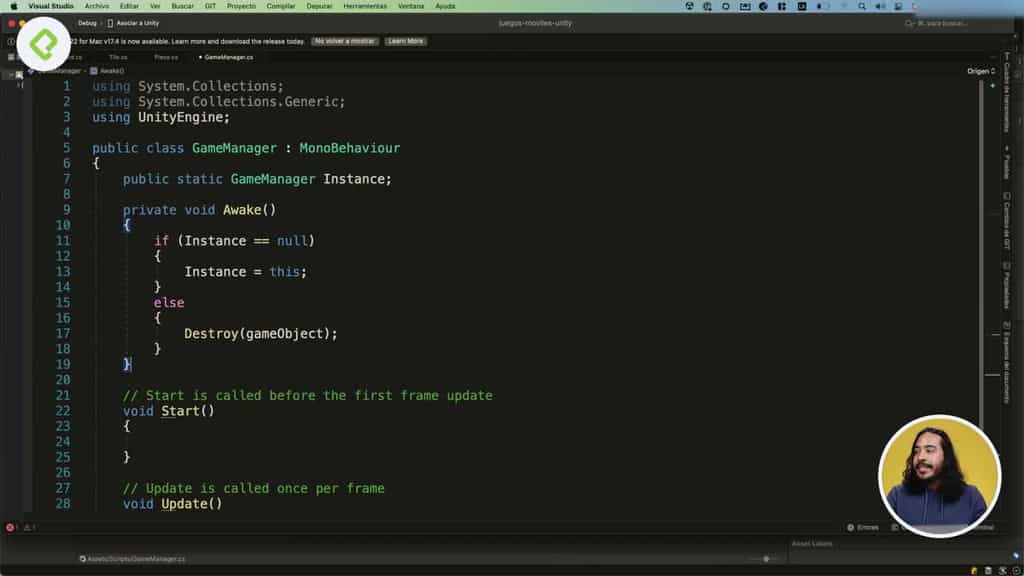This screenshot has width=1024, height=576.
Task: Open Cambios de GIT side panel
Action: click(x=1007, y=221)
